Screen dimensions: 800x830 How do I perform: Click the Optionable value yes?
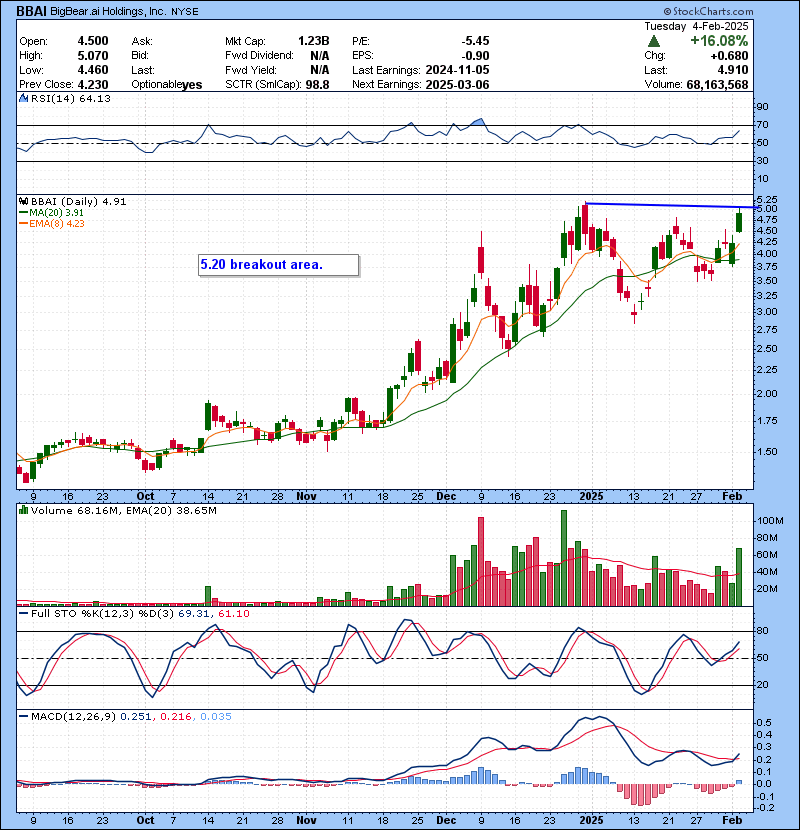pos(192,85)
